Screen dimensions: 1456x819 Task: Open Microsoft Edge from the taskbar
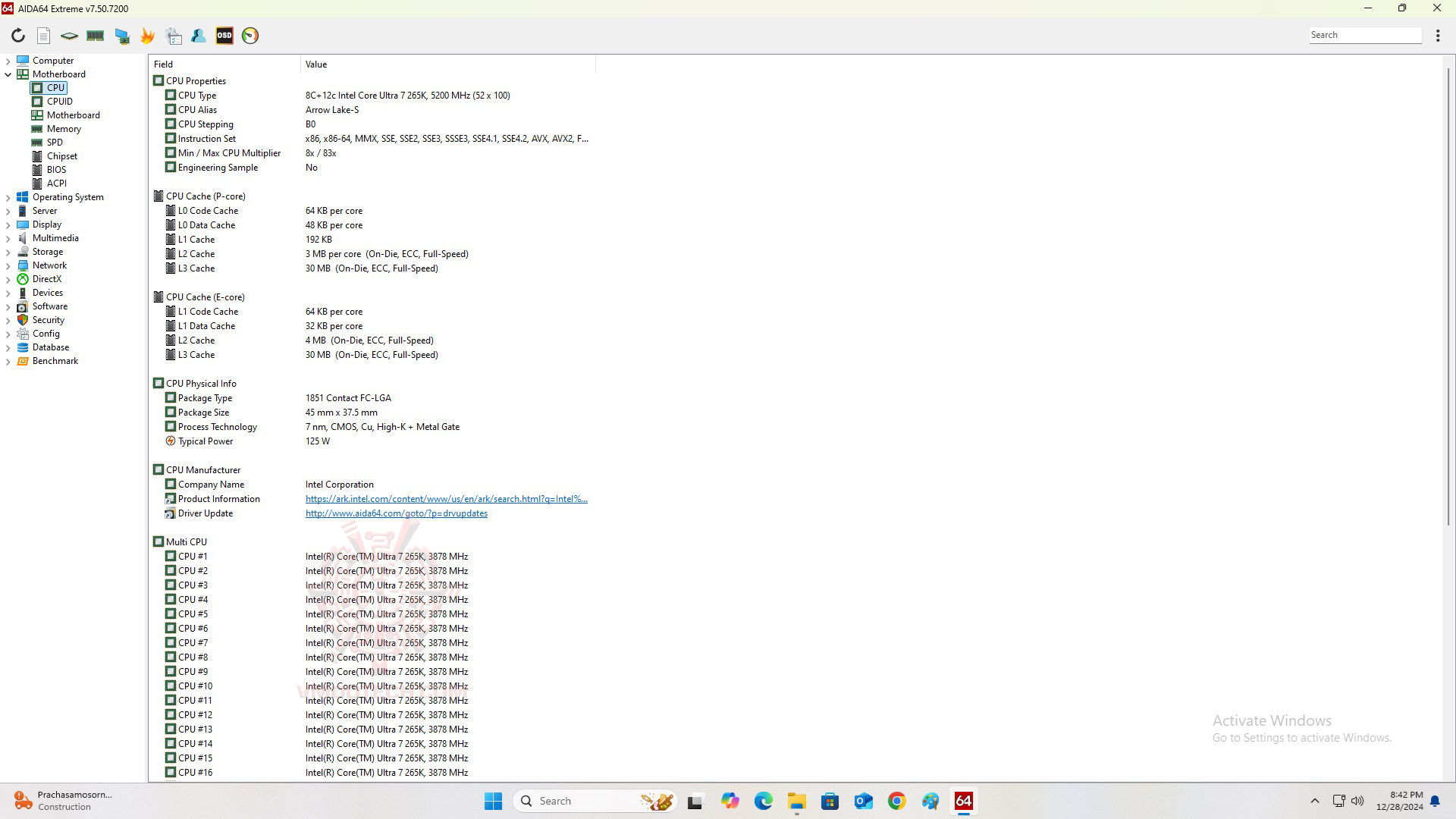point(763,801)
